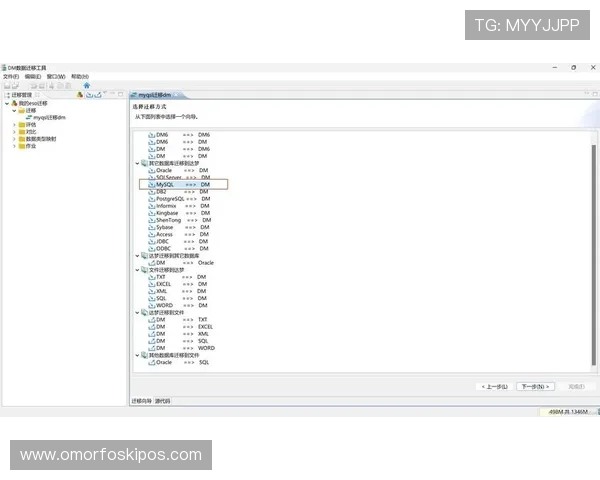
Task: Switch to the 源代码 tab
Action: tap(163, 400)
